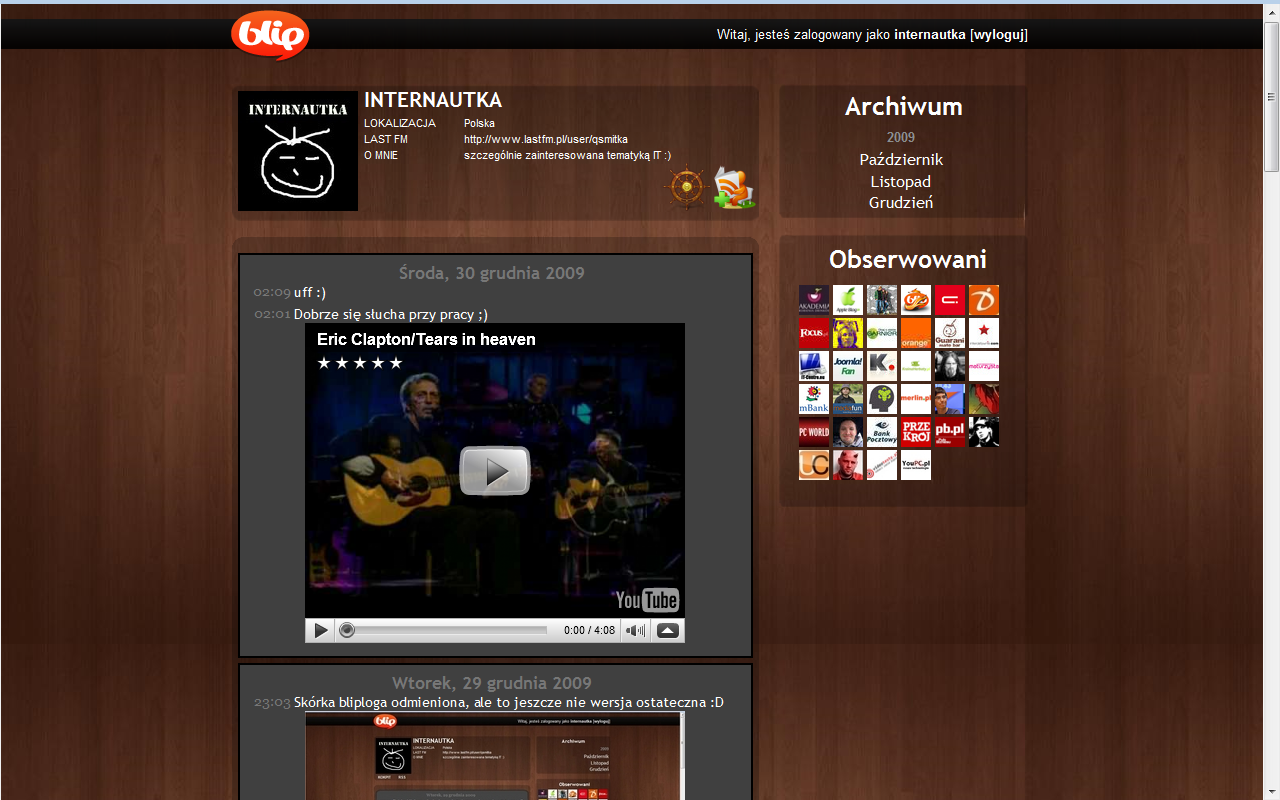Click the "Dobrze się słucha przy pracy" post text
Viewport: 1280px width, 800px height.
(391, 314)
